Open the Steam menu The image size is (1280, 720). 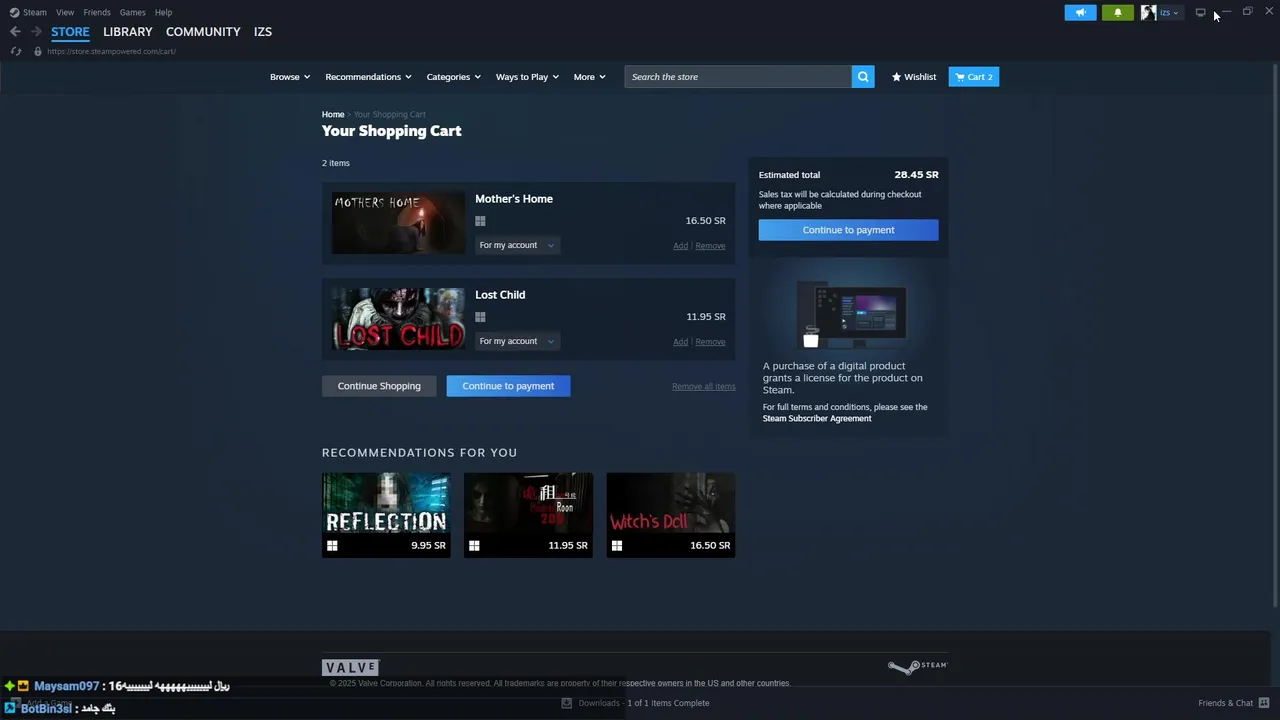point(35,12)
